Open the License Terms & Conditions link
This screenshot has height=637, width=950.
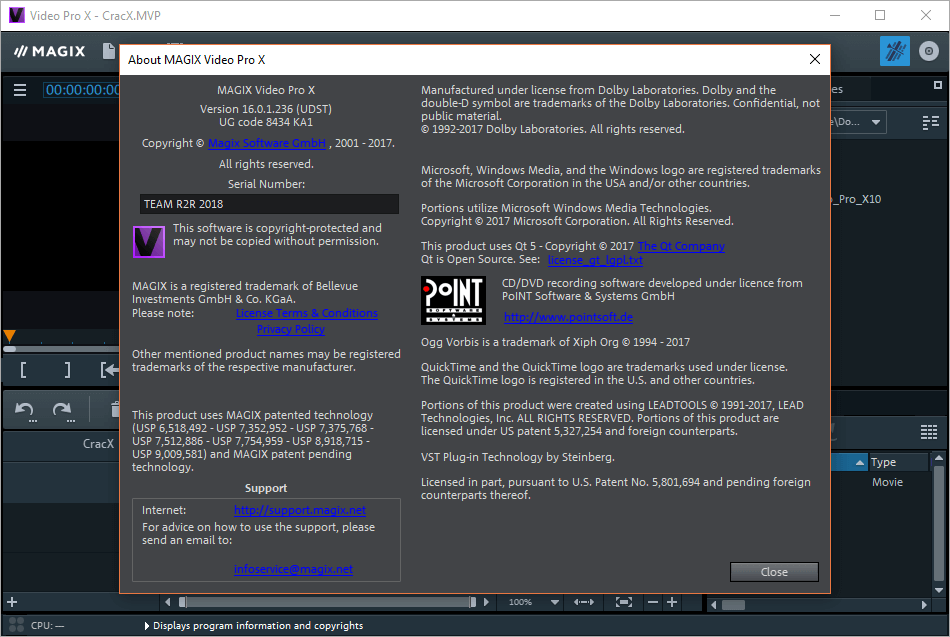[307, 313]
